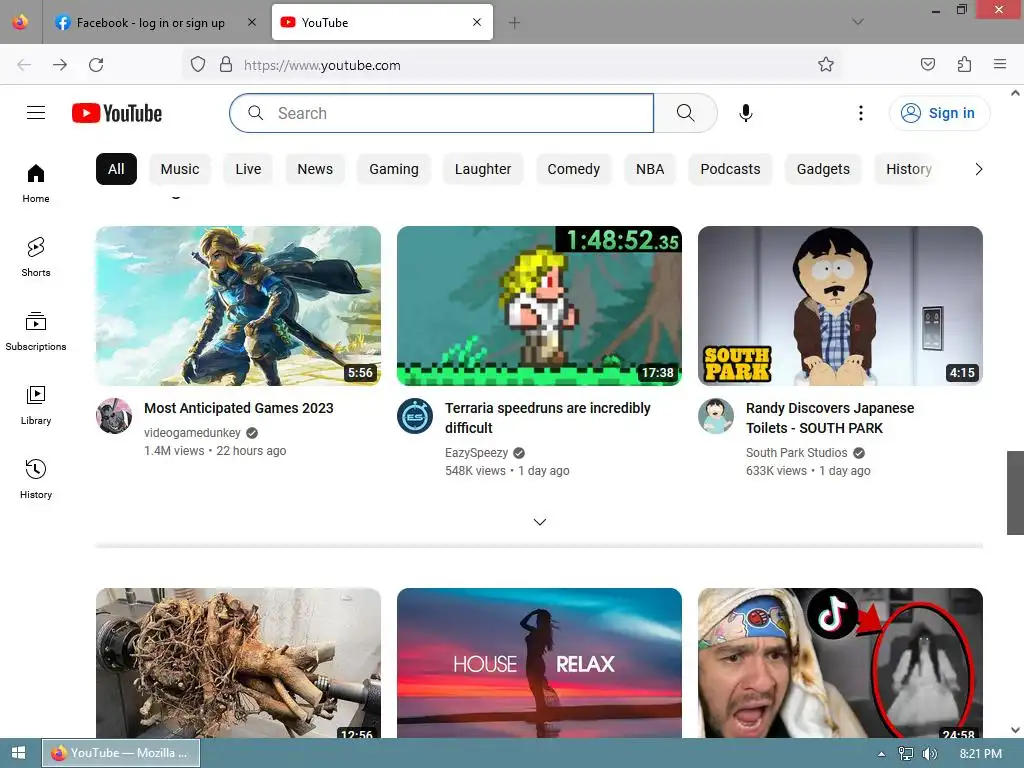Close the YouTube tab

coord(477,22)
